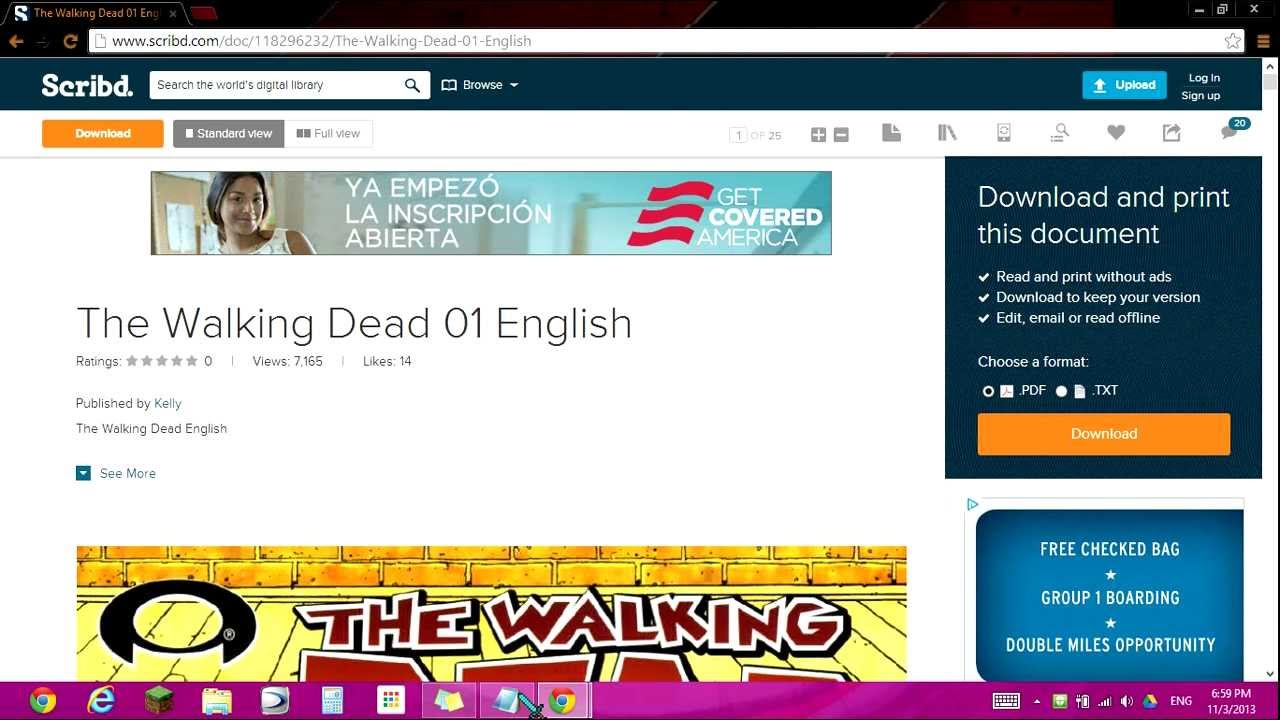This screenshot has height=720, width=1280.
Task: Click the Views: 7,165 text
Action: tap(288, 361)
